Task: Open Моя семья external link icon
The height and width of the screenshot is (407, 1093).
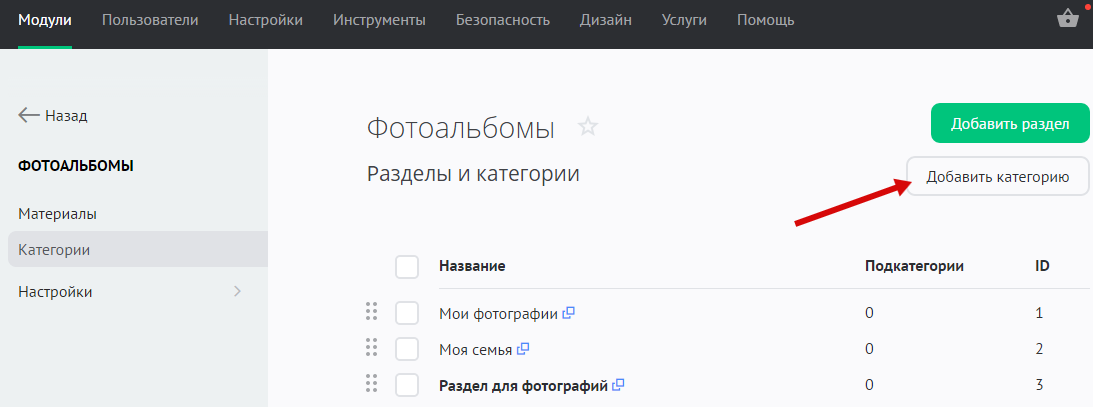Action: [x=522, y=349]
